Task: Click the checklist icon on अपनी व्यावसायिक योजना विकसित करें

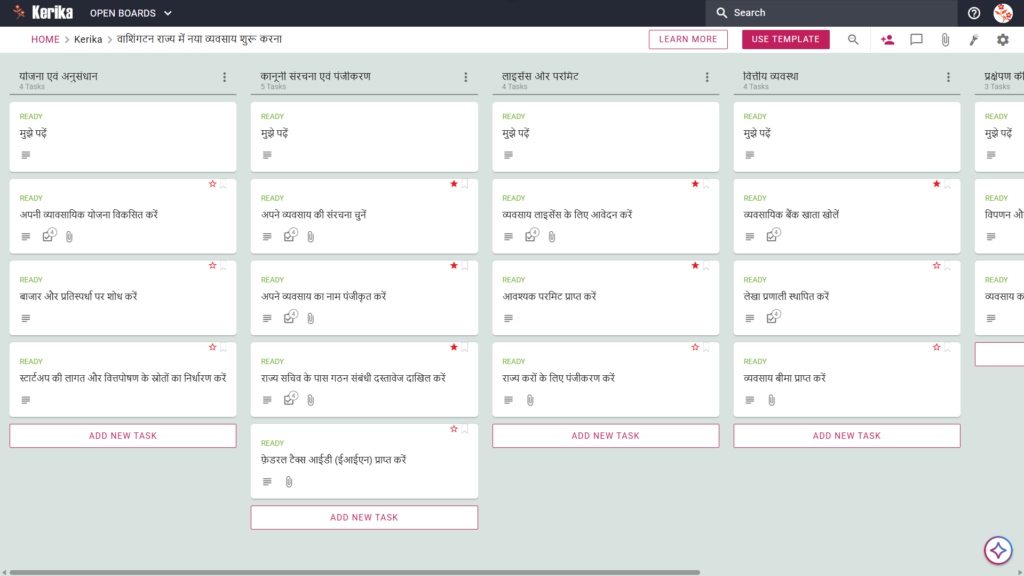Action: click(48, 235)
